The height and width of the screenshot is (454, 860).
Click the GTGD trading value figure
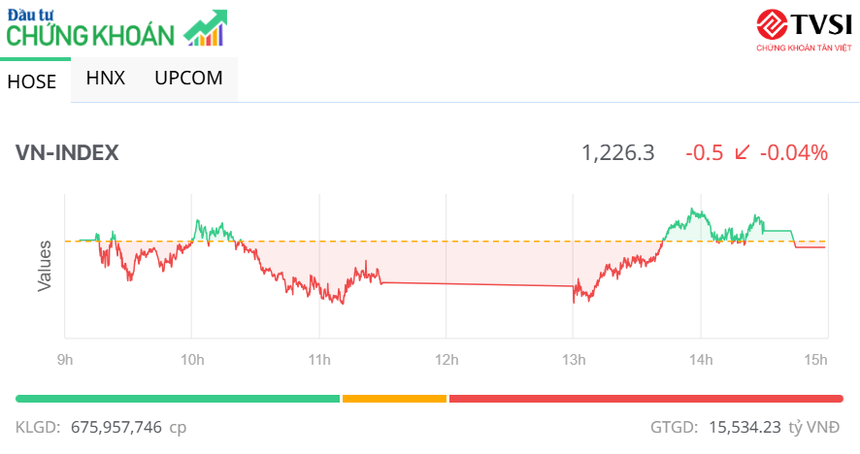tap(744, 427)
